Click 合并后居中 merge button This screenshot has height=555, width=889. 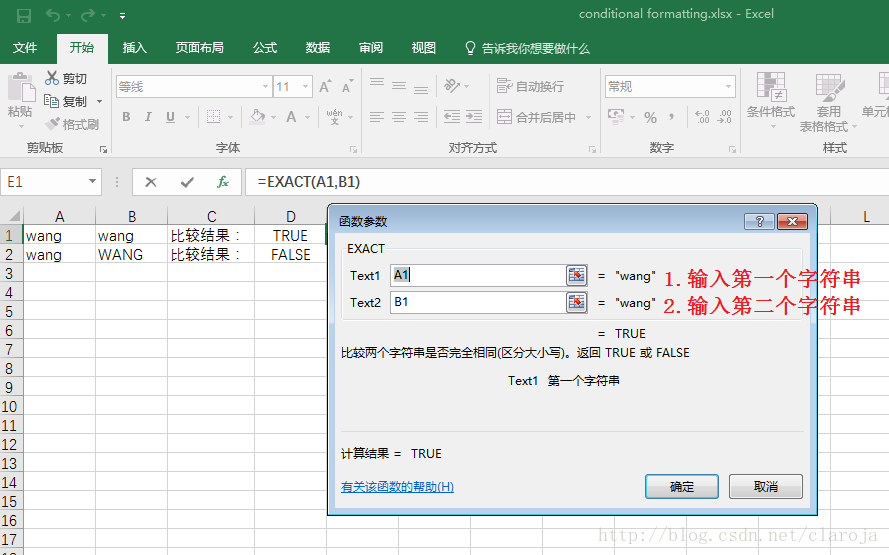[x=536, y=117]
